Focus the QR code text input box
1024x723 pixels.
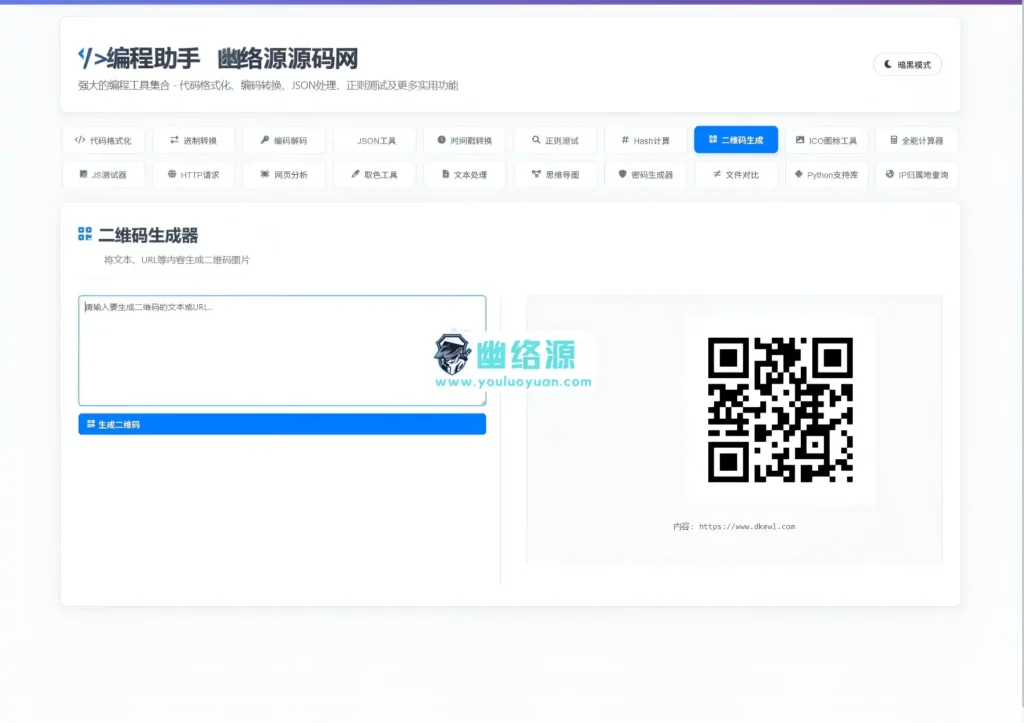point(282,351)
